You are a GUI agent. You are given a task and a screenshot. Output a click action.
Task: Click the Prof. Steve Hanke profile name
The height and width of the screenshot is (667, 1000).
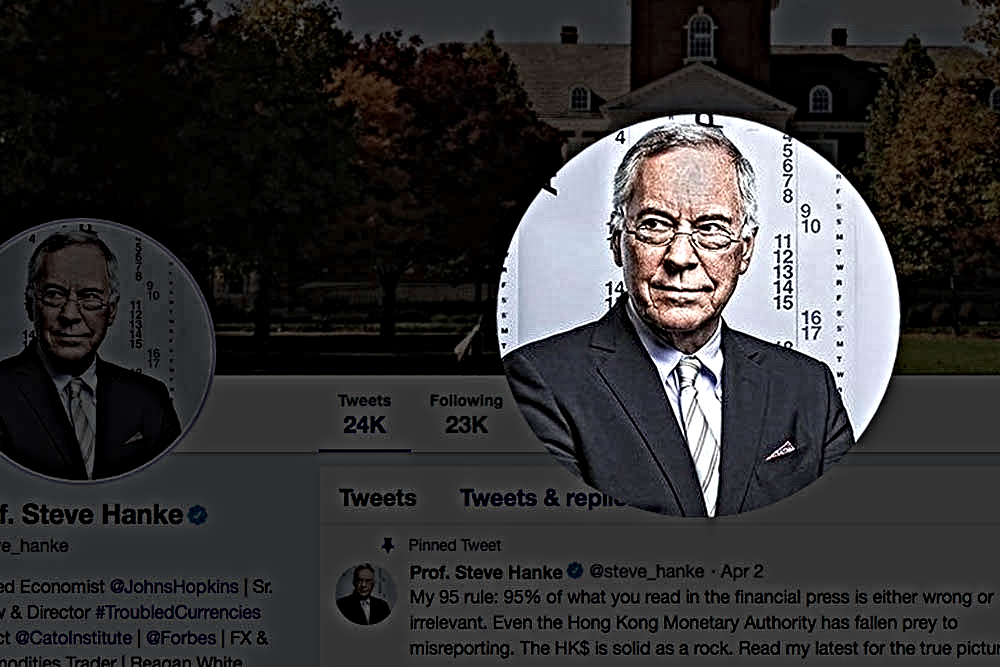pos(91,514)
